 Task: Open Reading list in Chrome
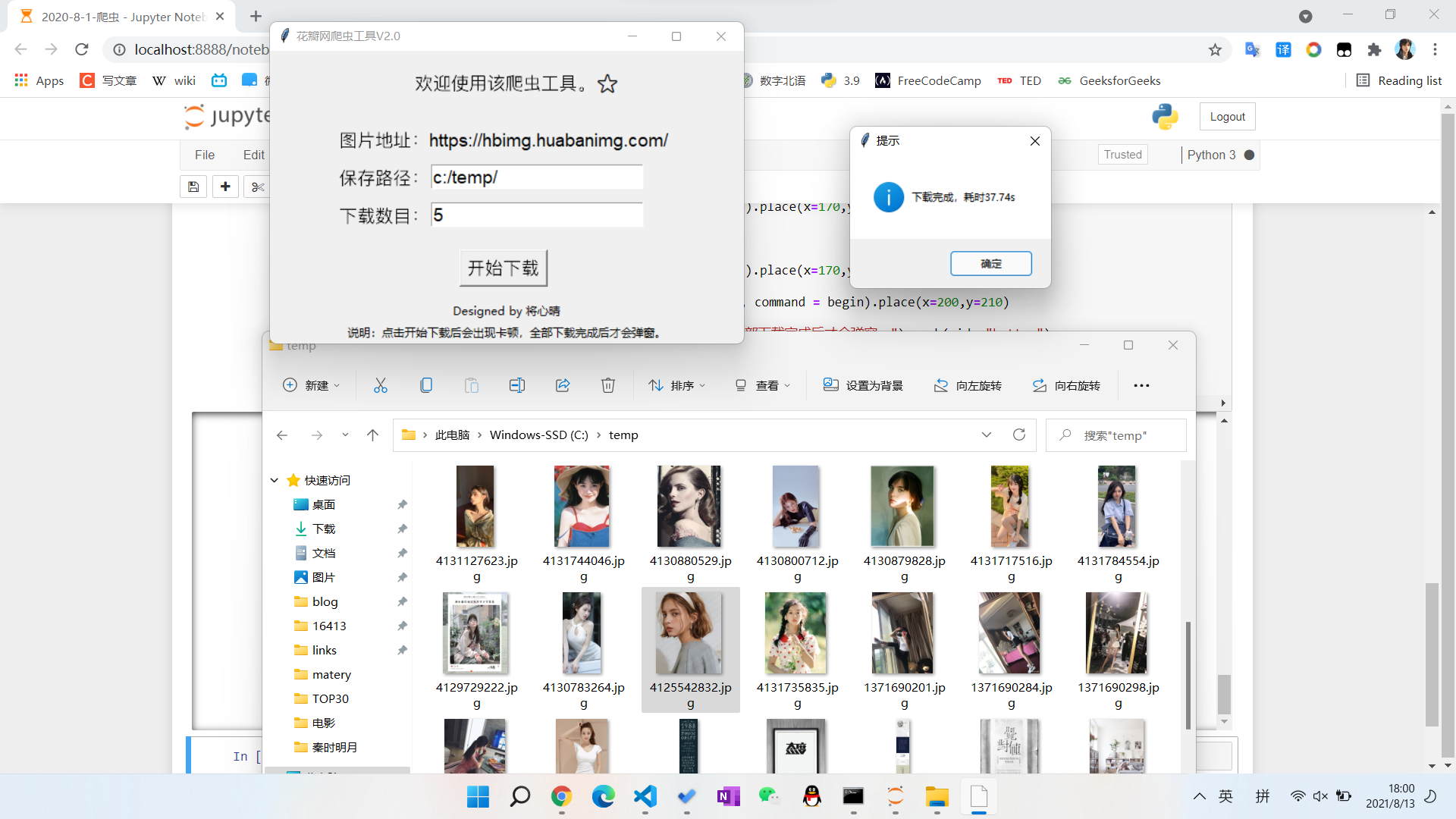(x=1399, y=80)
